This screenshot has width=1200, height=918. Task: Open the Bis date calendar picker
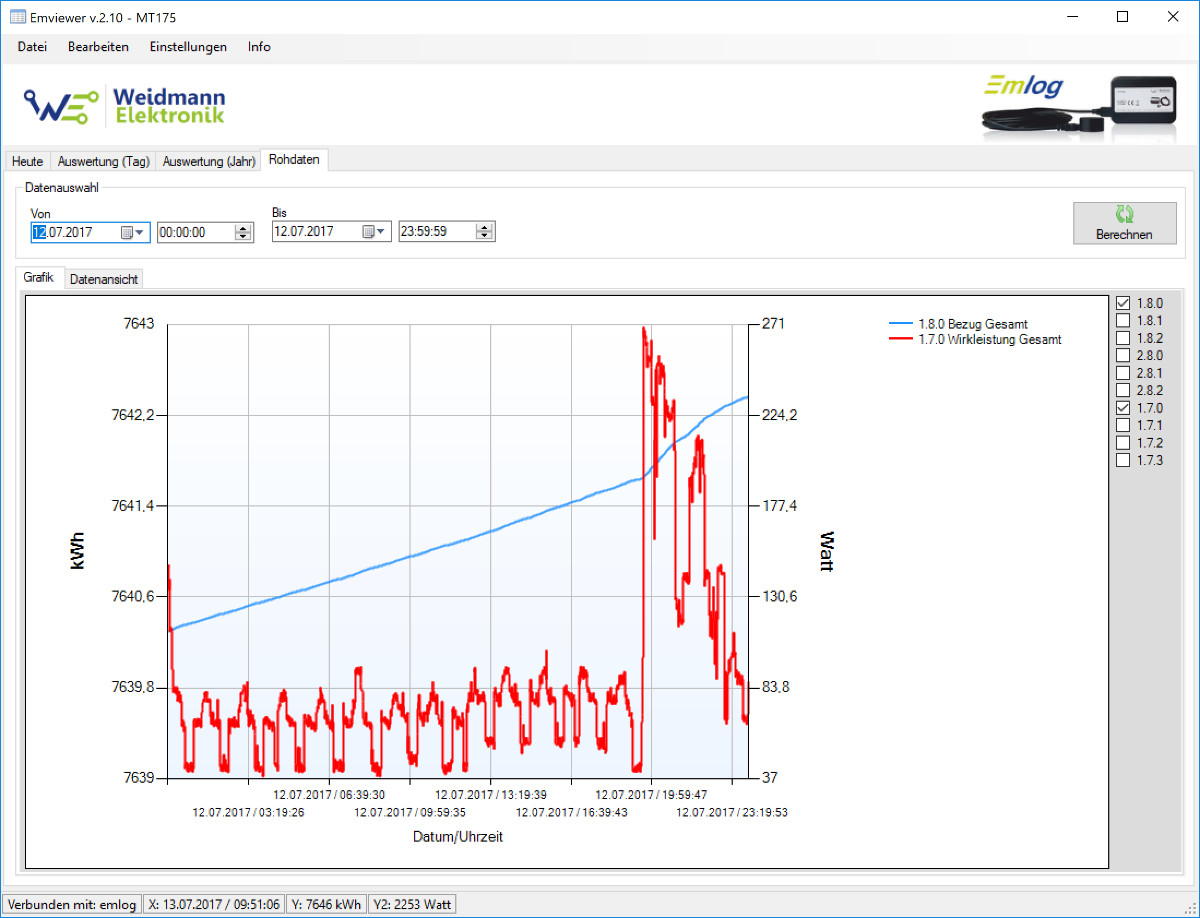coord(373,232)
